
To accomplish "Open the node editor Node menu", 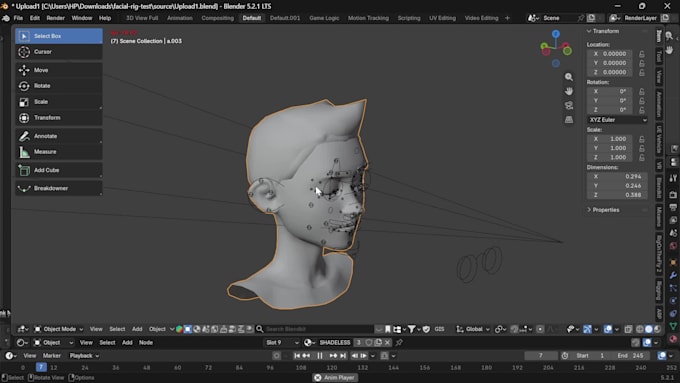I will tap(146, 343).
